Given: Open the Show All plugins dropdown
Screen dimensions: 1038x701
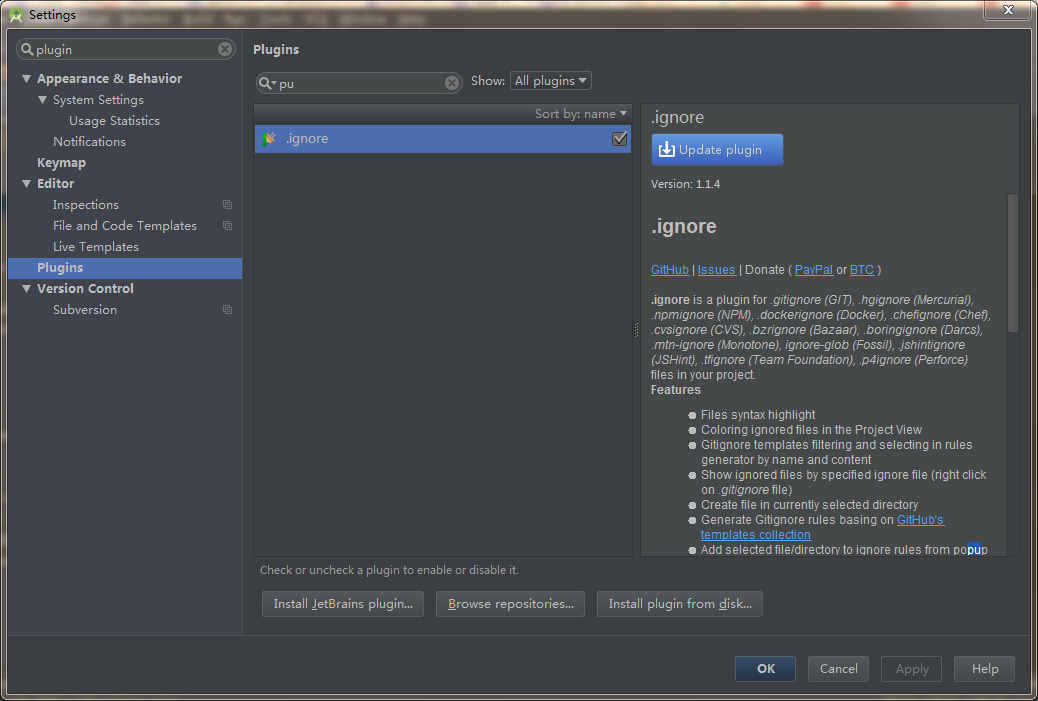Looking at the screenshot, I should click(x=550, y=81).
